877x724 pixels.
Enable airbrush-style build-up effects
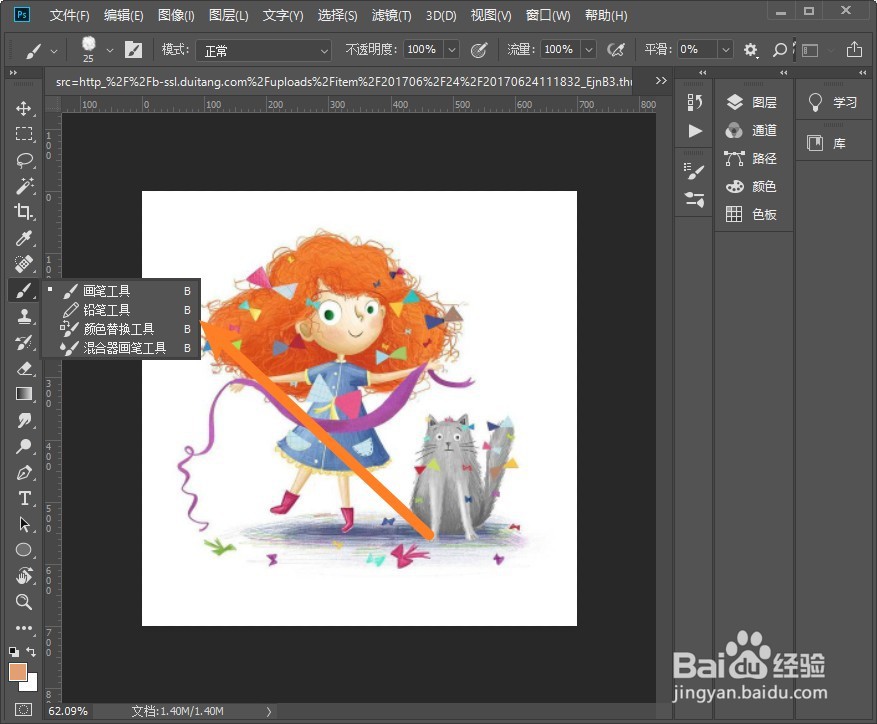tap(616, 50)
